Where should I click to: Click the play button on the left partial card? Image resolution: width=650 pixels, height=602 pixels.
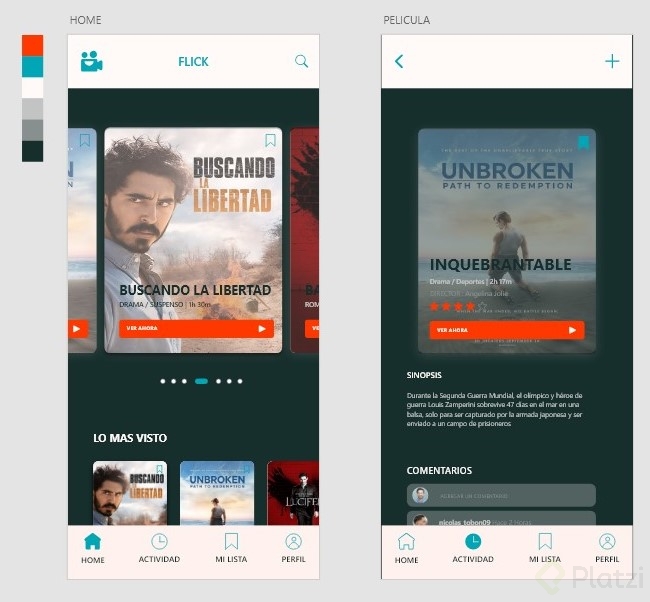[78, 329]
